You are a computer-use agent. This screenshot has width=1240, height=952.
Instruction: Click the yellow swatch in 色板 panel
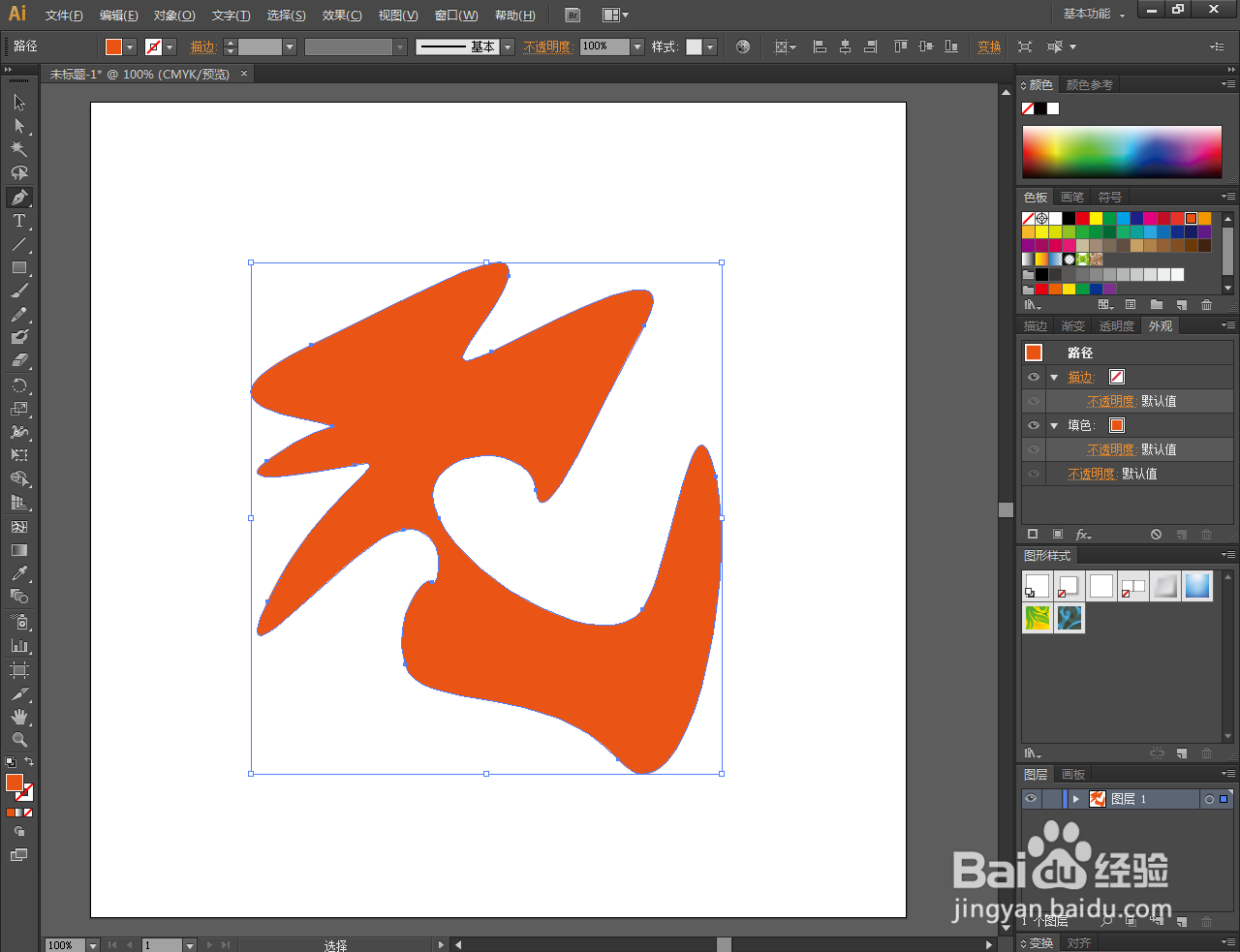1095,219
